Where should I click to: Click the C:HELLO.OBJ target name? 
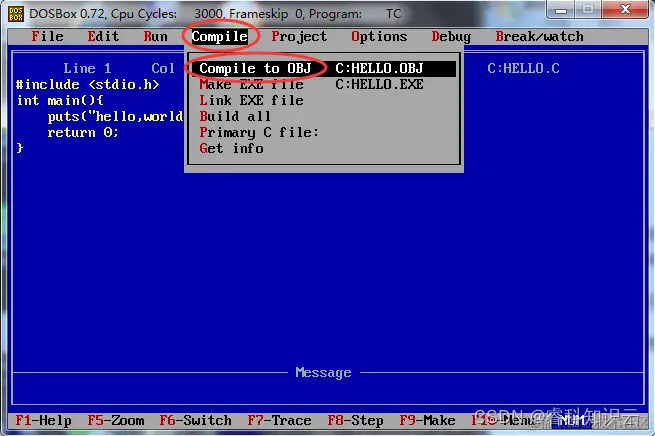point(379,68)
